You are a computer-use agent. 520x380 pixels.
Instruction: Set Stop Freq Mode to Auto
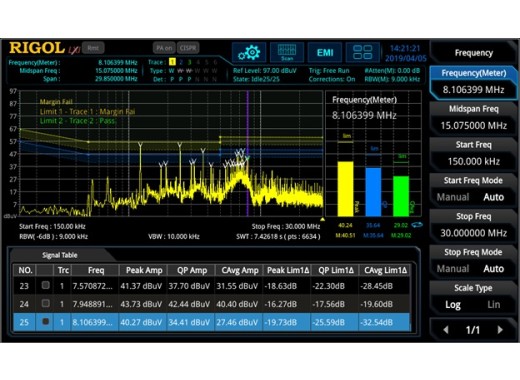tap(494, 269)
